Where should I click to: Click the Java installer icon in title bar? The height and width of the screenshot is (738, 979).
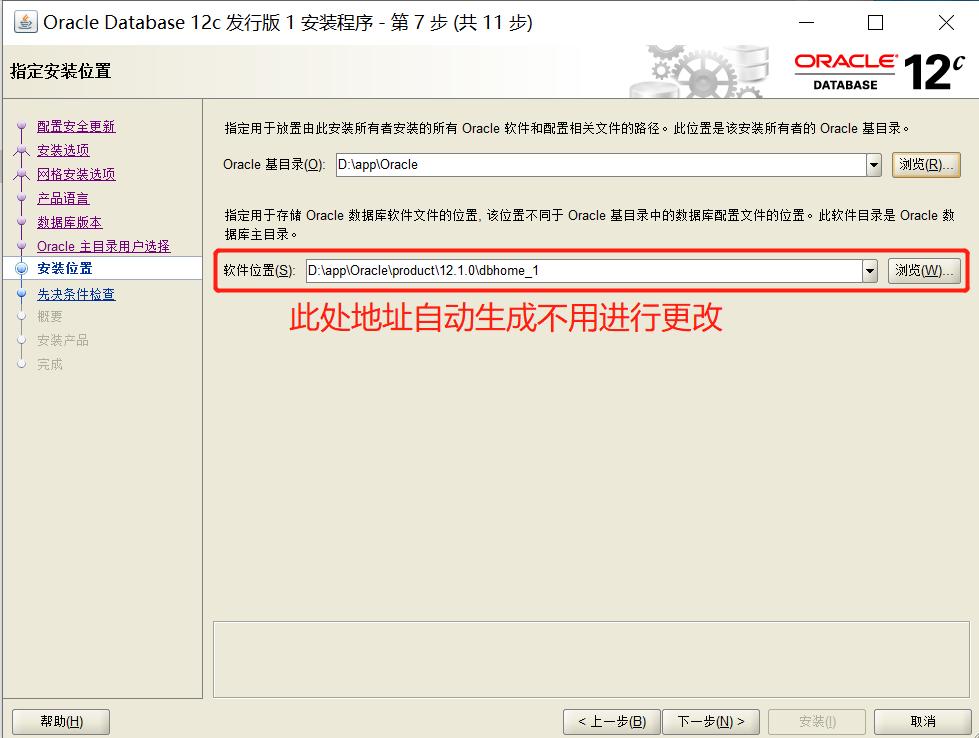pyautogui.click(x=25, y=22)
